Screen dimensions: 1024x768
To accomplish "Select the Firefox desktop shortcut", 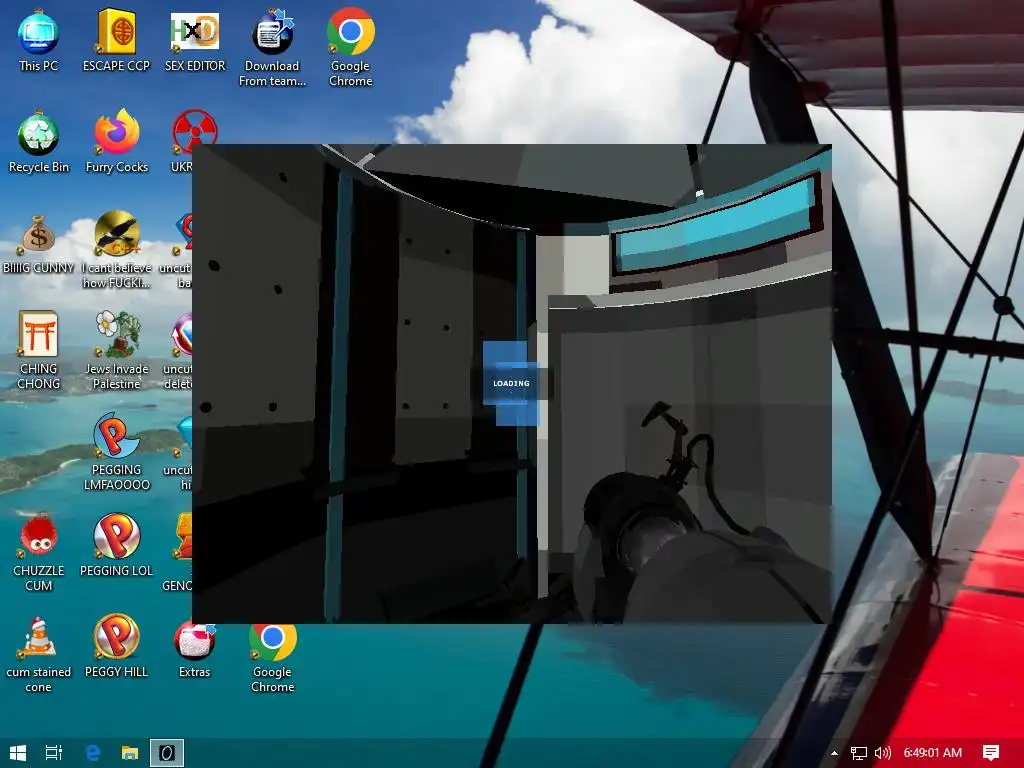I will click(117, 142).
